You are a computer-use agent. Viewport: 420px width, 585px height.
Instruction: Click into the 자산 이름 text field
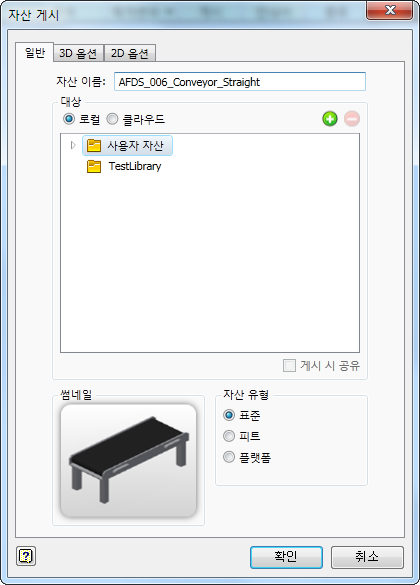pyautogui.click(x=240, y=82)
